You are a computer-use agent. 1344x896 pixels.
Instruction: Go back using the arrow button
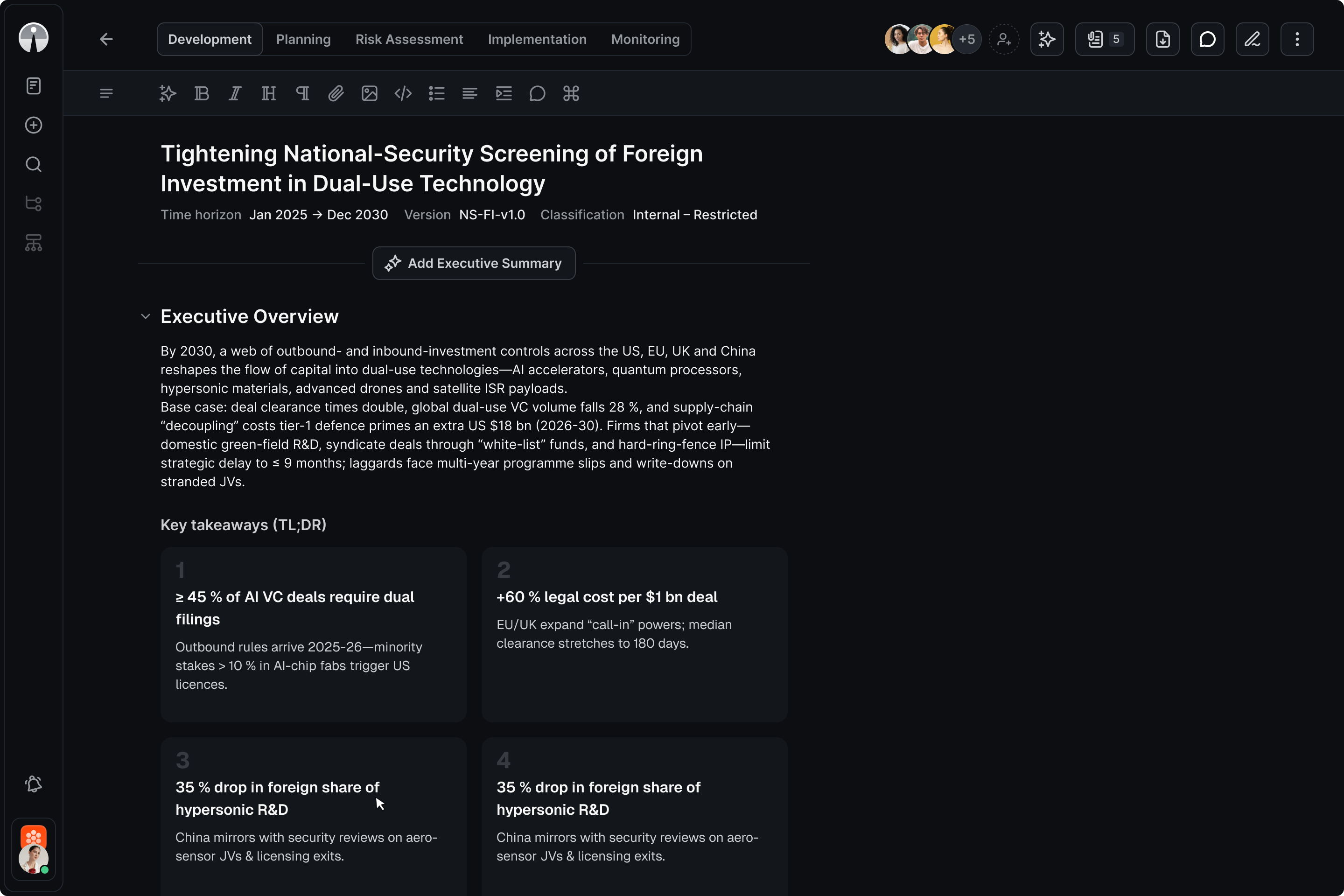[x=106, y=39]
